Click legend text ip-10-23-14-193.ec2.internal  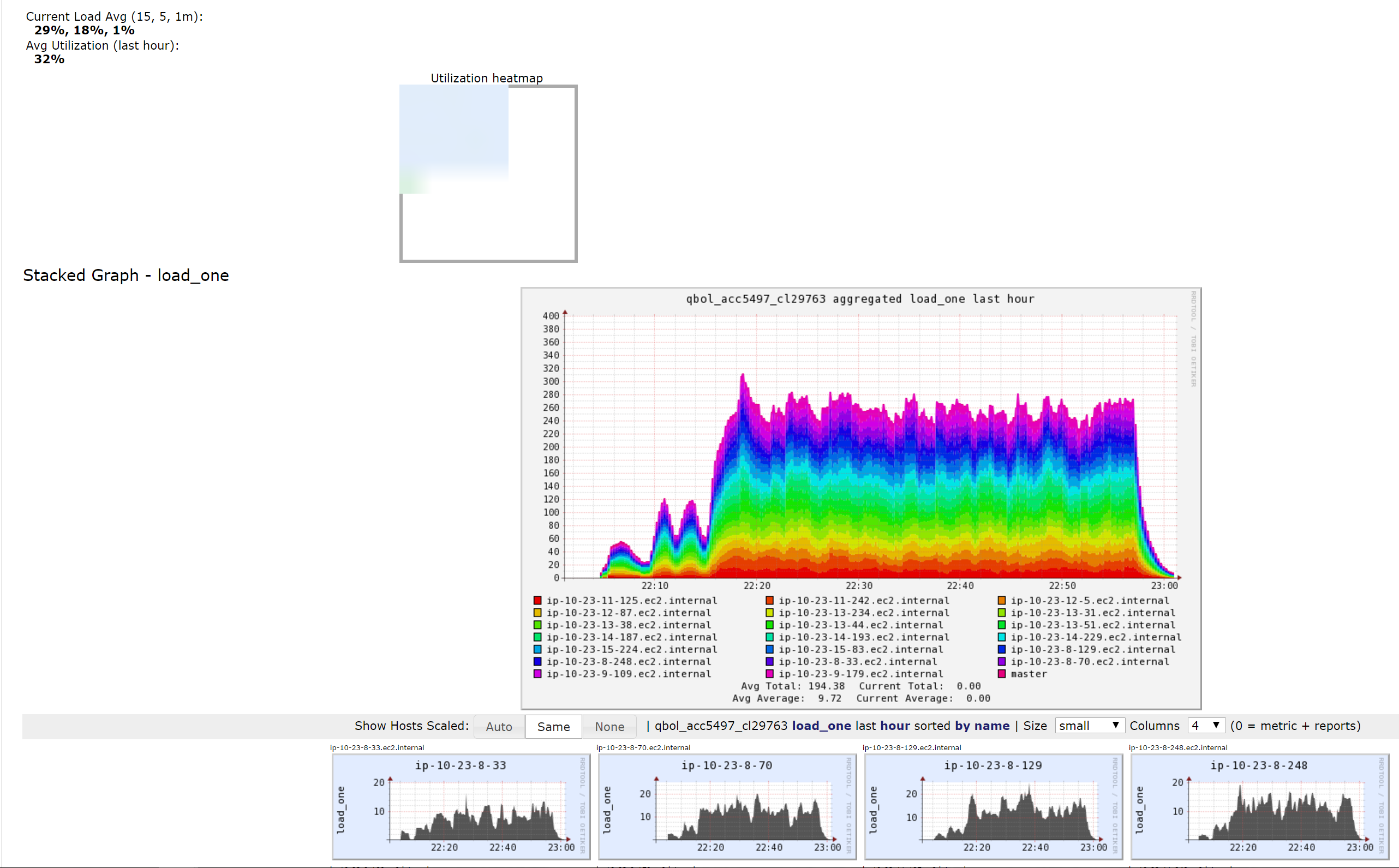864,637
